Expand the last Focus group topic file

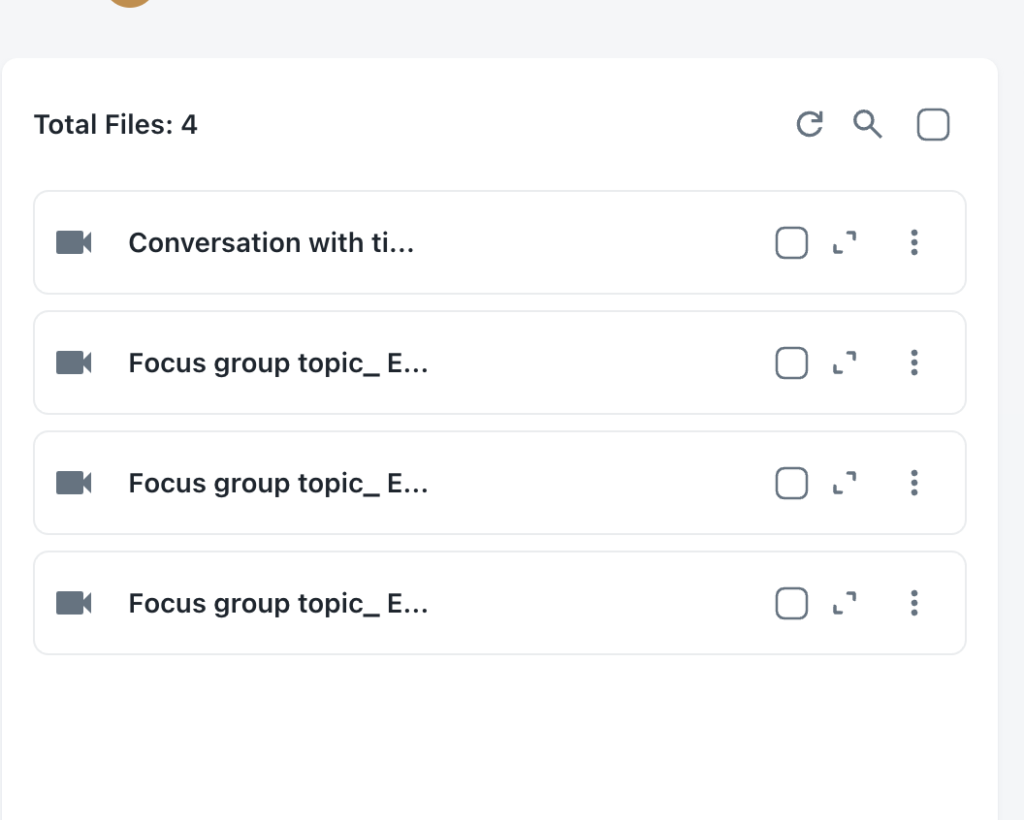click(846, 603)
